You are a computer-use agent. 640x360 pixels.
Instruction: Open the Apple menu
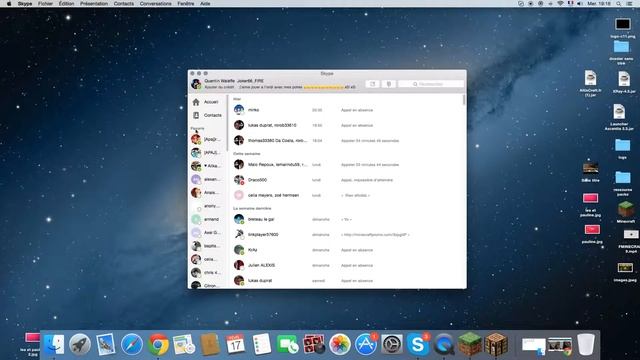tap(9, 4)
